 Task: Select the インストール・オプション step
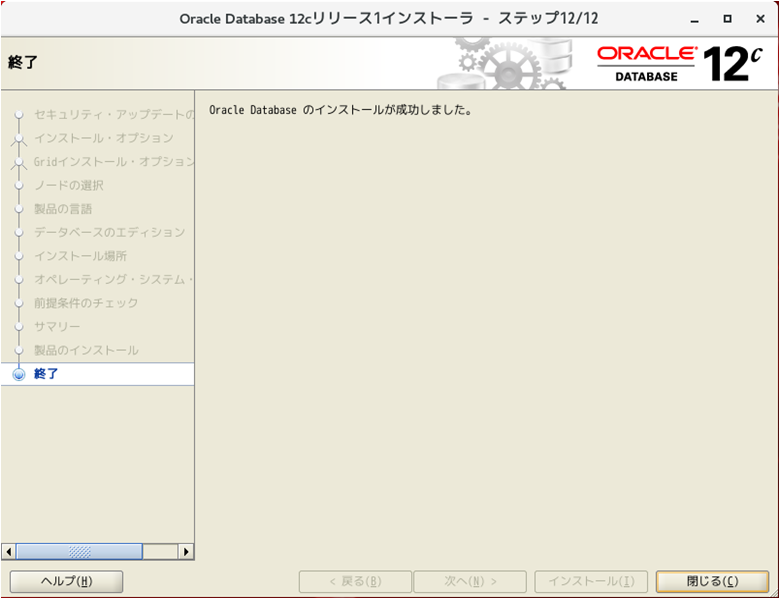[103, 138]
